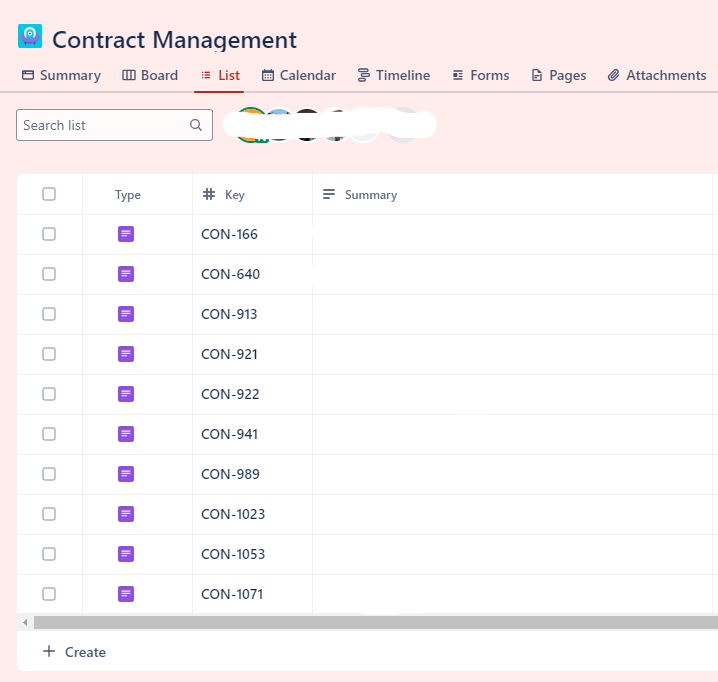
Task: Click the task type icon for CON-1071
Action: point(126,594)
